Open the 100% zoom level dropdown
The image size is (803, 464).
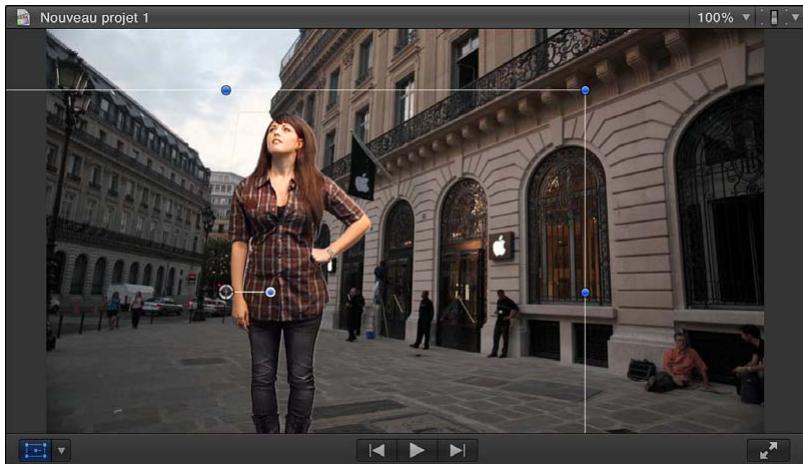(x=723, y=18)
